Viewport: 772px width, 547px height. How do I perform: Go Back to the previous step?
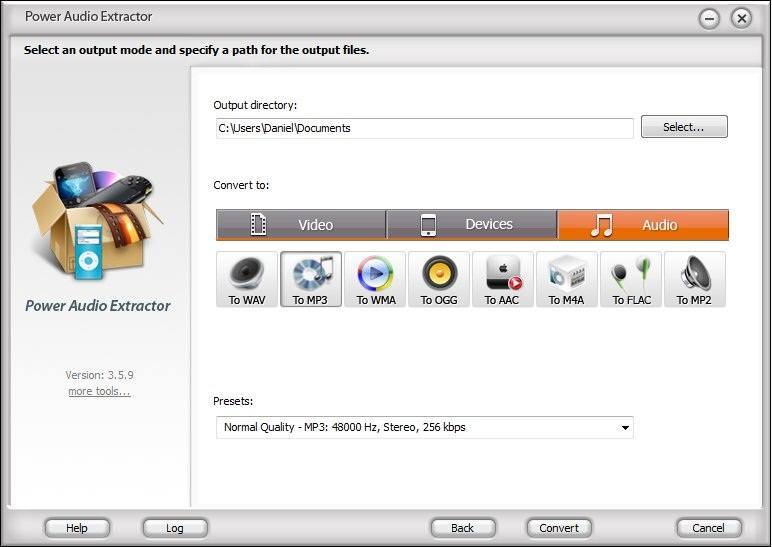coord(463,528)
